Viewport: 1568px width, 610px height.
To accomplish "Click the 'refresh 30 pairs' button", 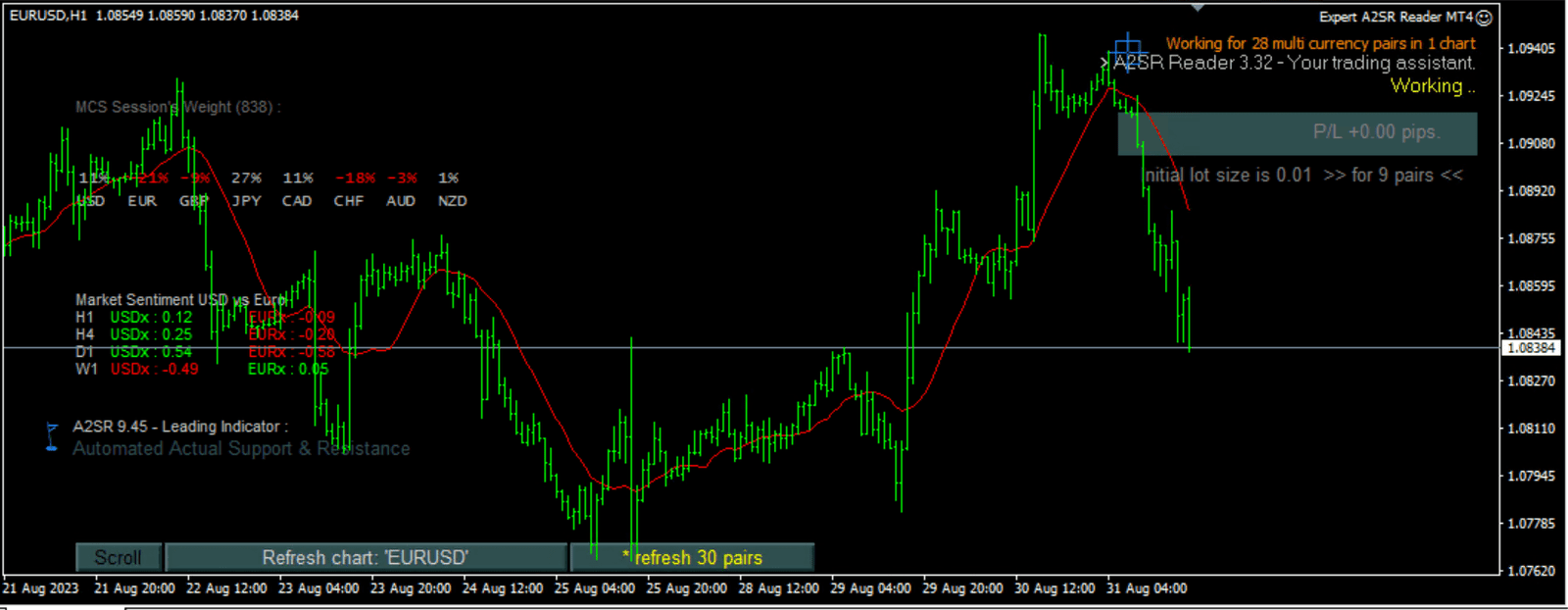I will pos(692,557).
